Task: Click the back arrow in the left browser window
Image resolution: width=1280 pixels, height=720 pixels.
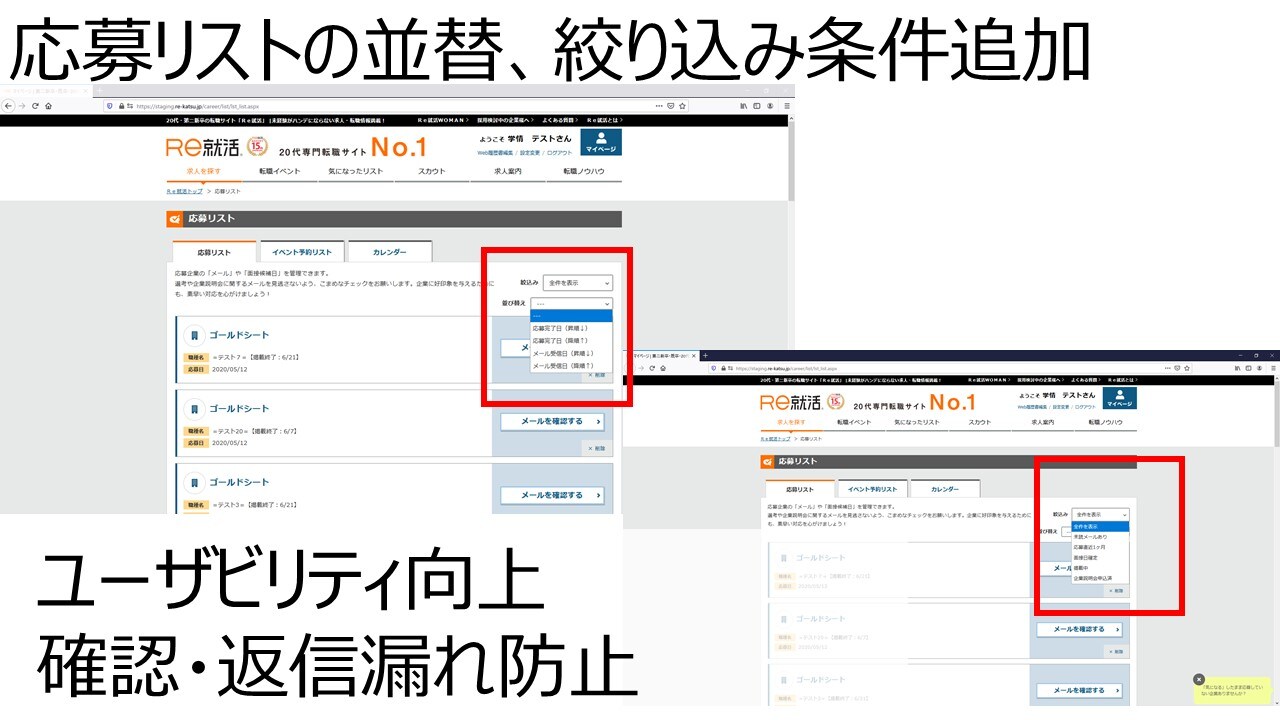Action: (x=9, y=106)
